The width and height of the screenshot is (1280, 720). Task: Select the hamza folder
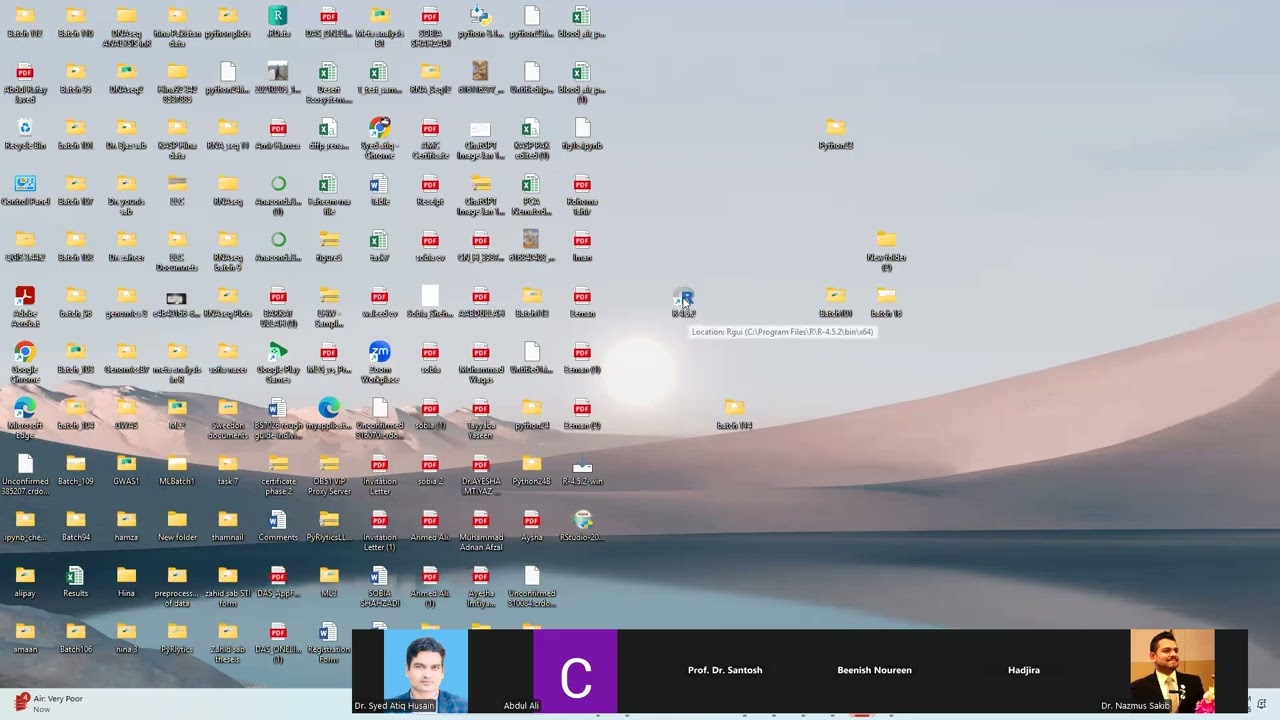click(126, 526)
